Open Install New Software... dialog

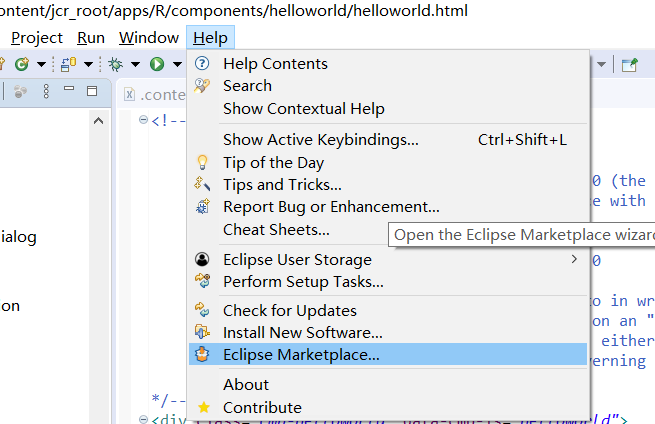[388, 333]
